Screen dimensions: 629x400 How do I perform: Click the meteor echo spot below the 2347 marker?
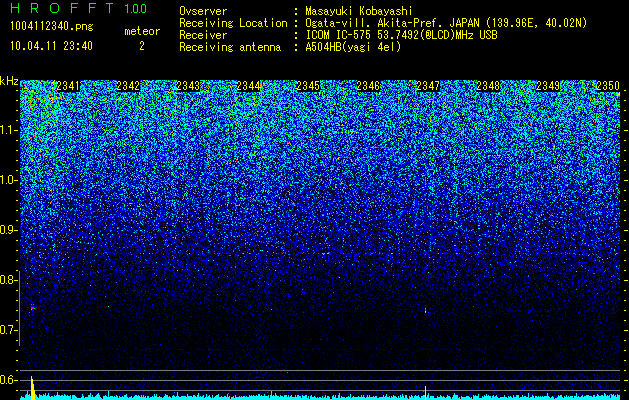pyautogui.click(x=425, y=310)
